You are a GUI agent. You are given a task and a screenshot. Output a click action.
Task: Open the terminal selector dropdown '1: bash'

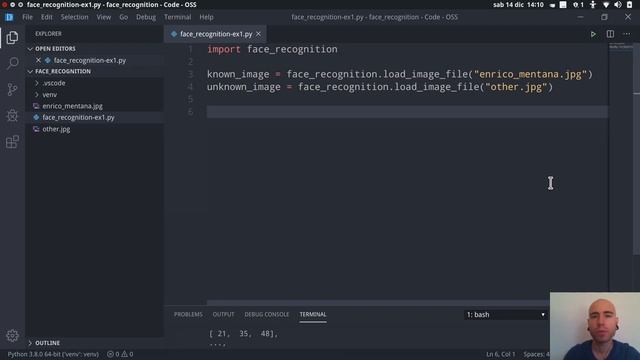[x=505, y=315]
